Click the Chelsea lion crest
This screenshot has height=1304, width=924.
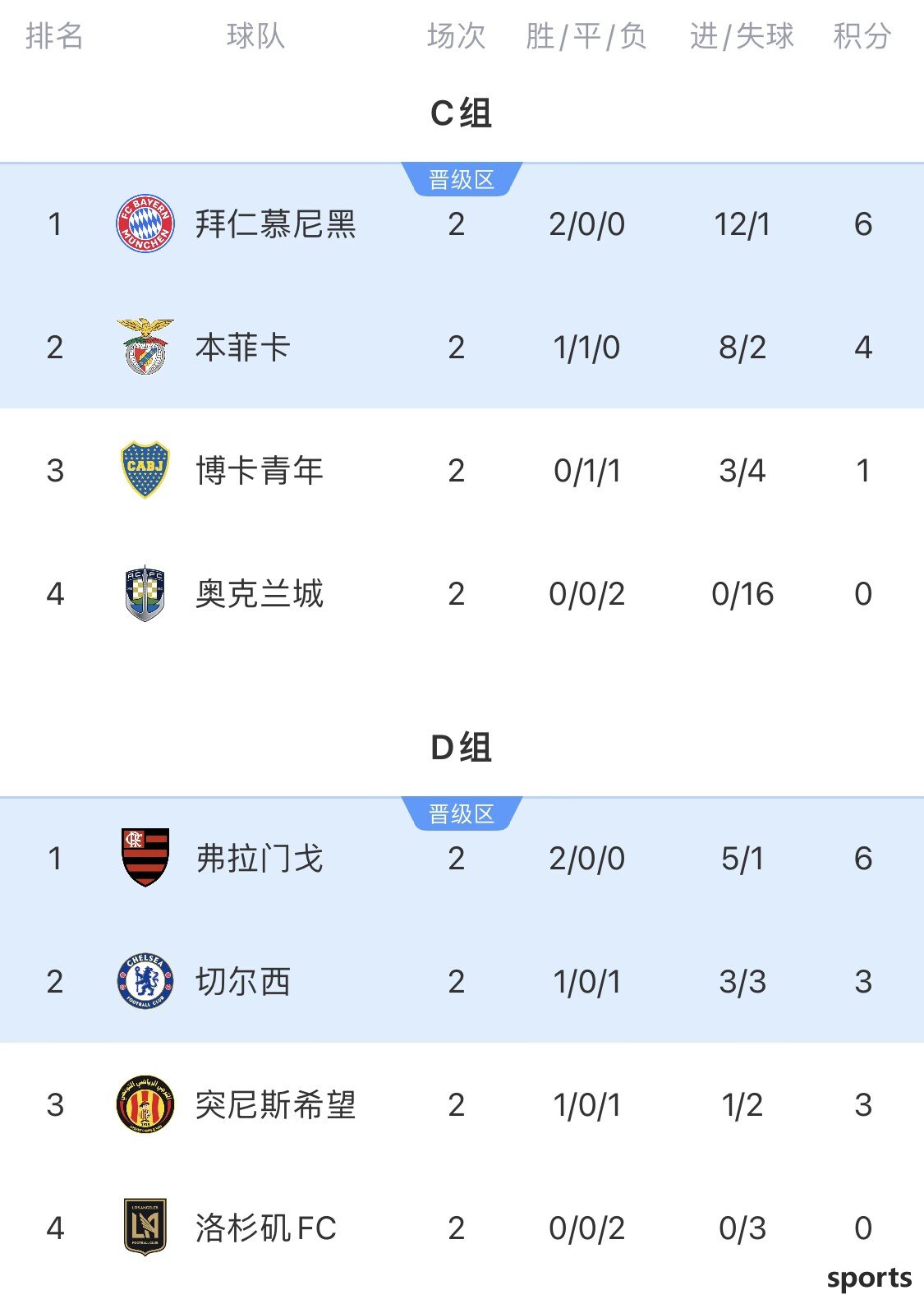coord(145,981)
